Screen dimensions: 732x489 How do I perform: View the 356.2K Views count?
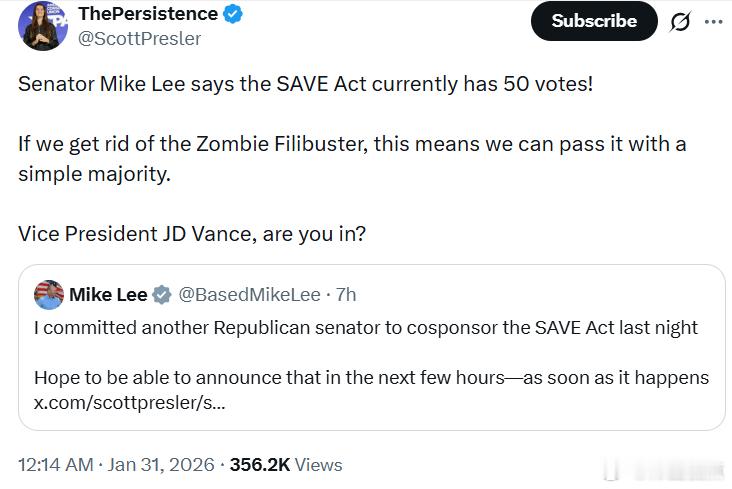pos(286,465)
